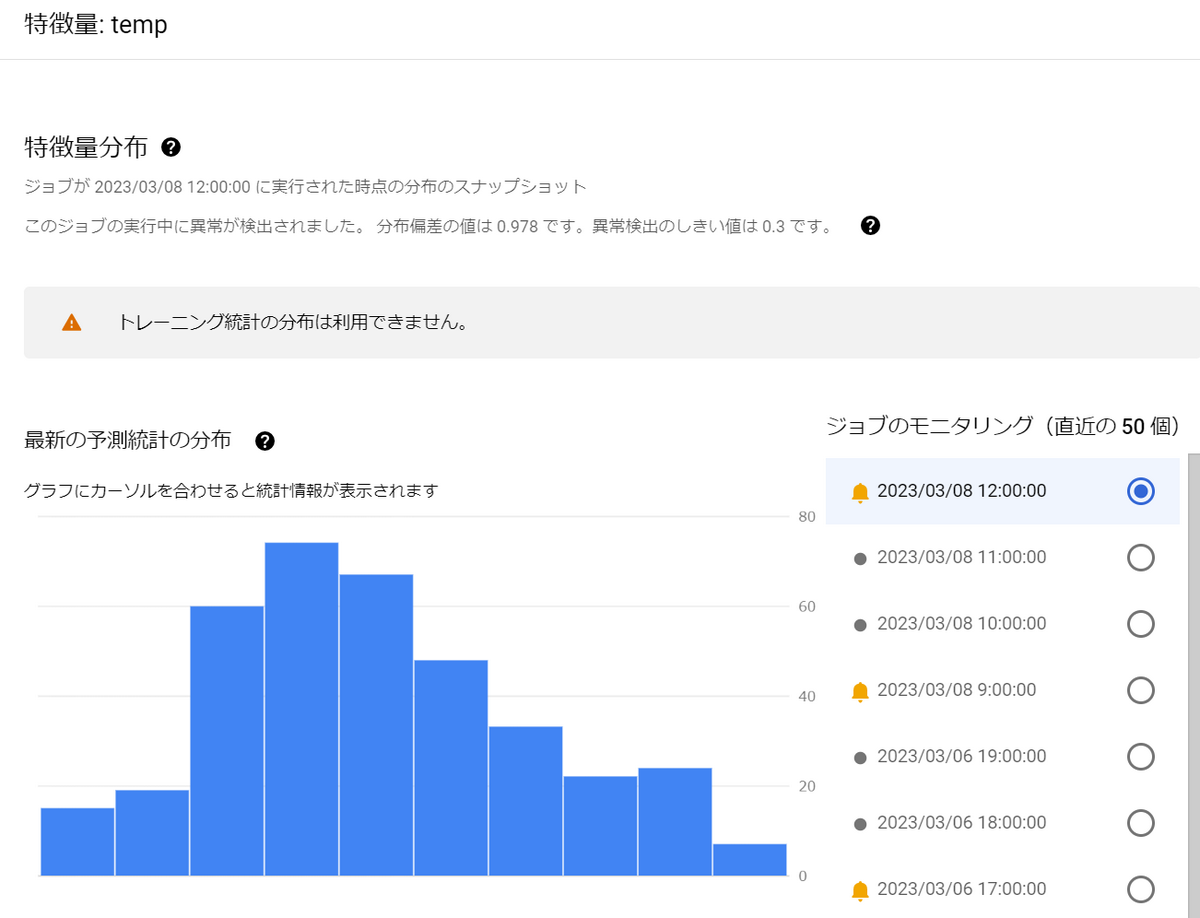Click alert bell for 2023/03/06 17:00:00 job
1200x918 pixels.
click(x=860, y=890)
